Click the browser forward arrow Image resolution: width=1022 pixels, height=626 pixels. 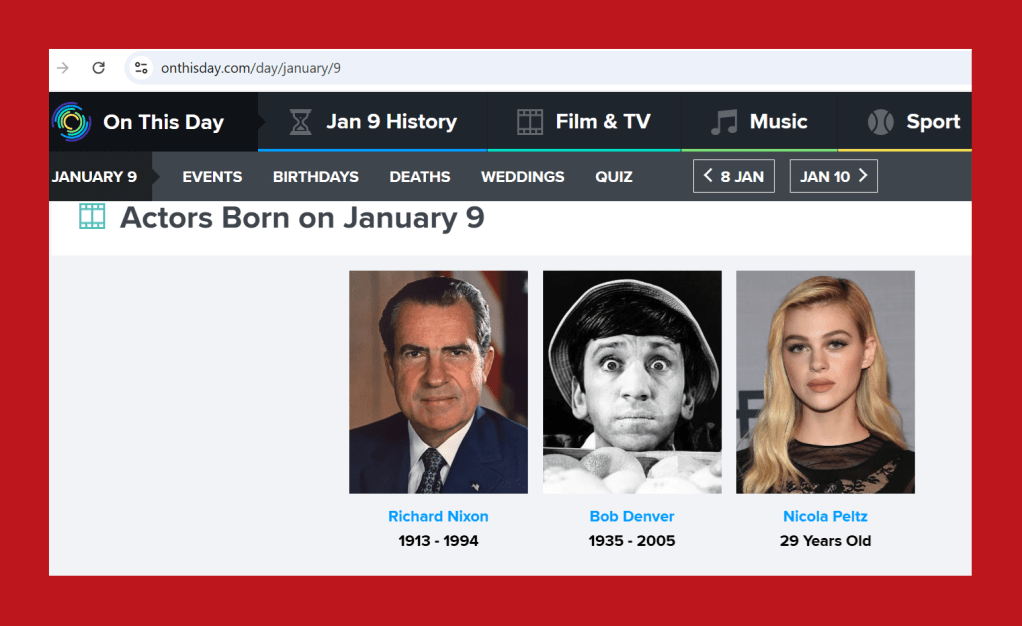tap(63, 68)
